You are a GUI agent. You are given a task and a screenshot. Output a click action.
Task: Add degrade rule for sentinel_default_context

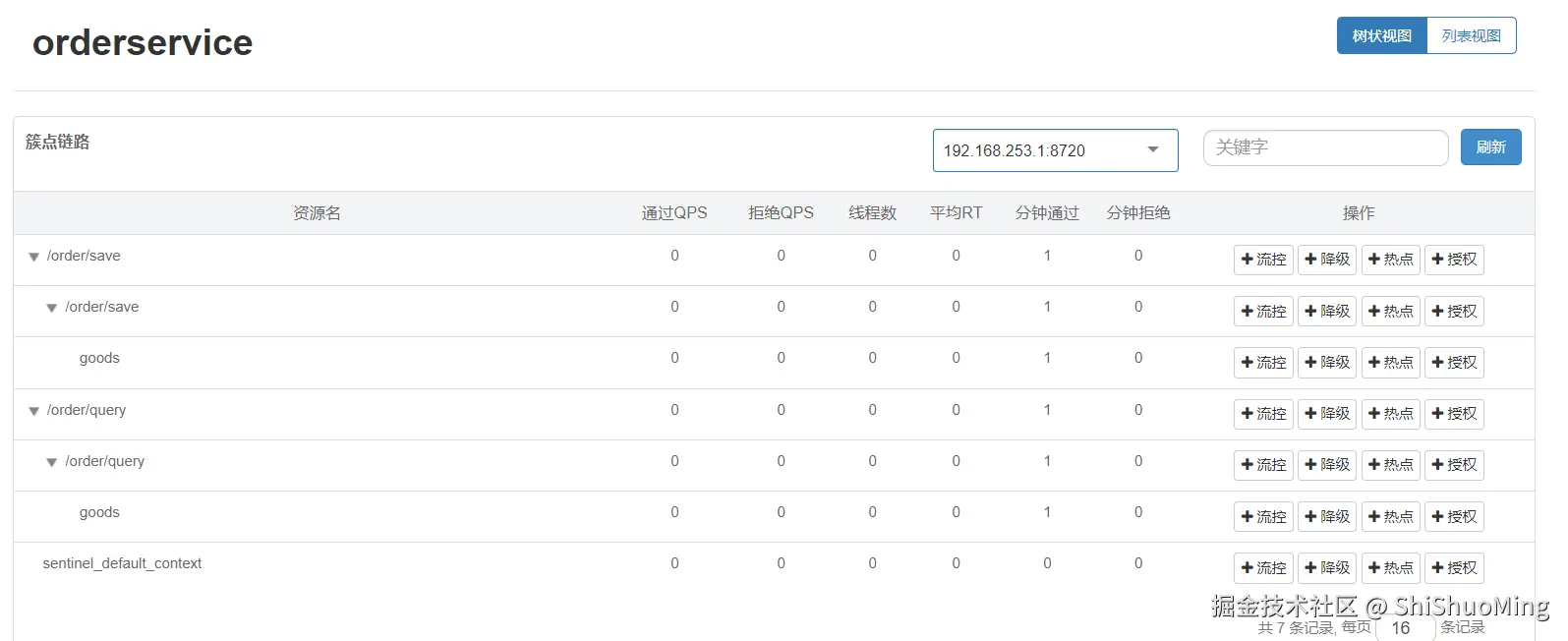(x=1327, y=568)
